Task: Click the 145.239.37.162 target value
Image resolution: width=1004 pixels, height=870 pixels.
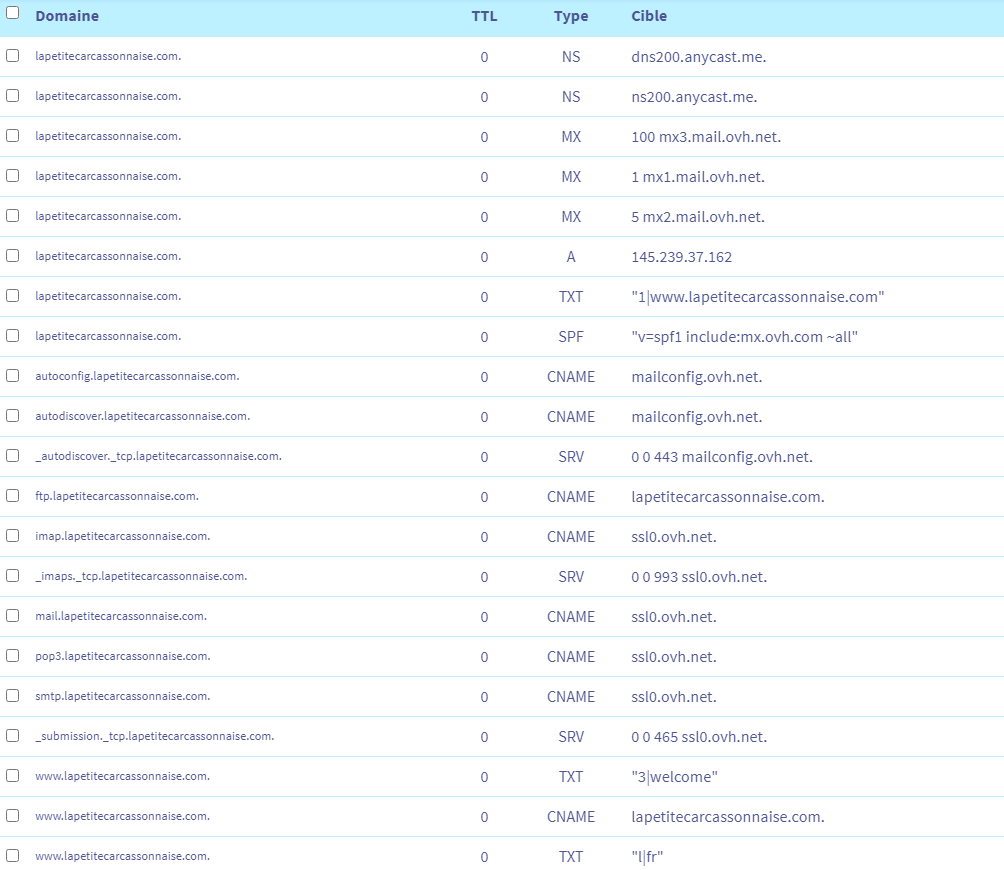Action: tap(681, 257)
